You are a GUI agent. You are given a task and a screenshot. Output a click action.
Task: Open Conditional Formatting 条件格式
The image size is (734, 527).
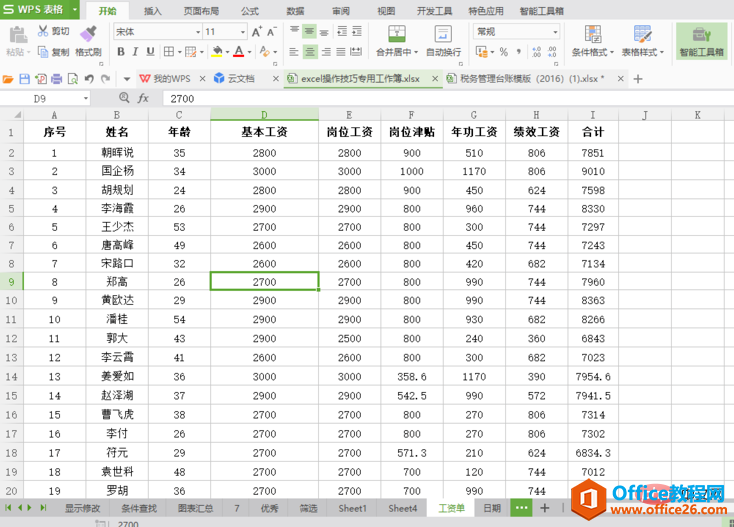click(593, 41)
